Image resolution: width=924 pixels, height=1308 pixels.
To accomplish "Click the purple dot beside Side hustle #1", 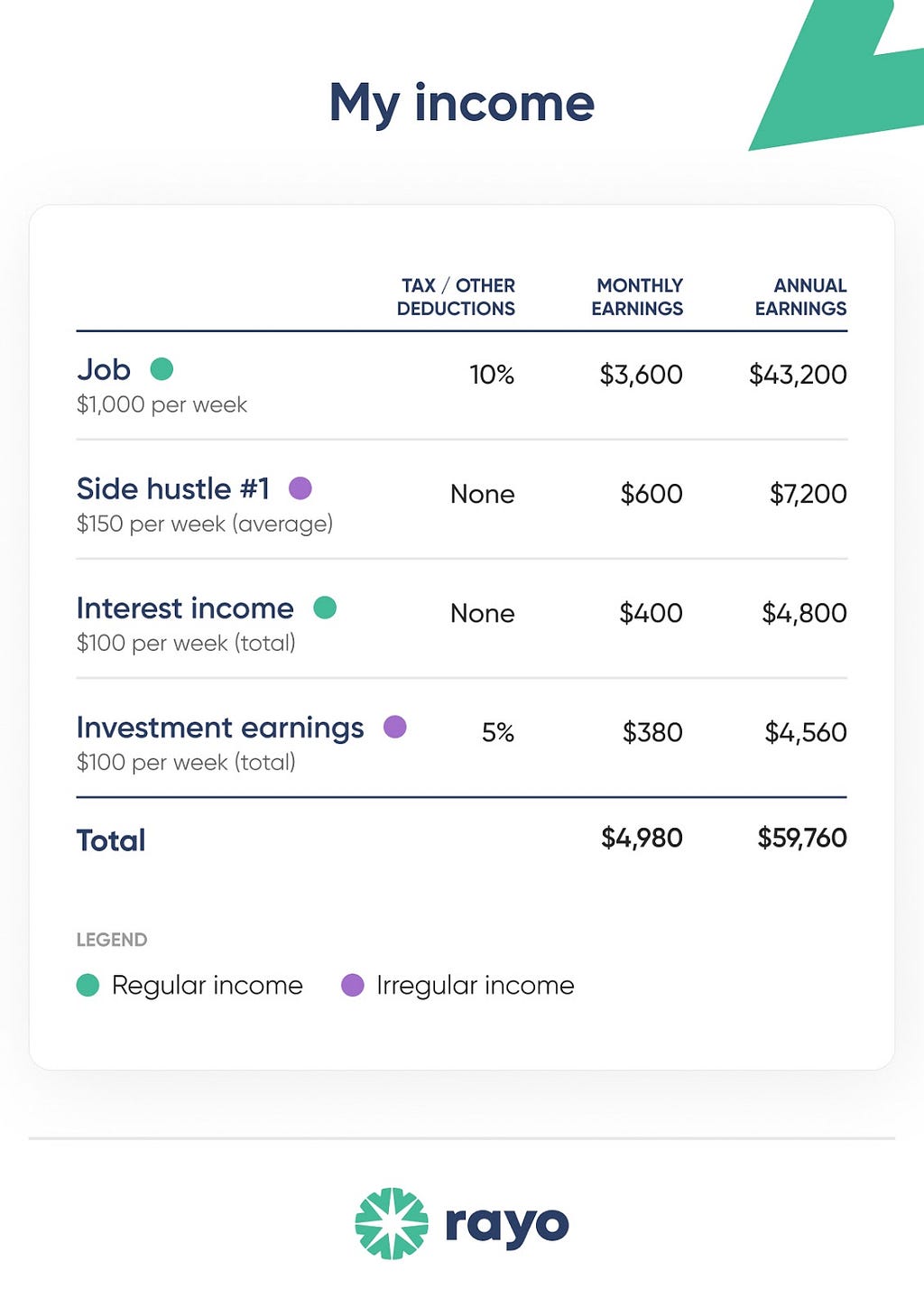I will tap(300, 488).
